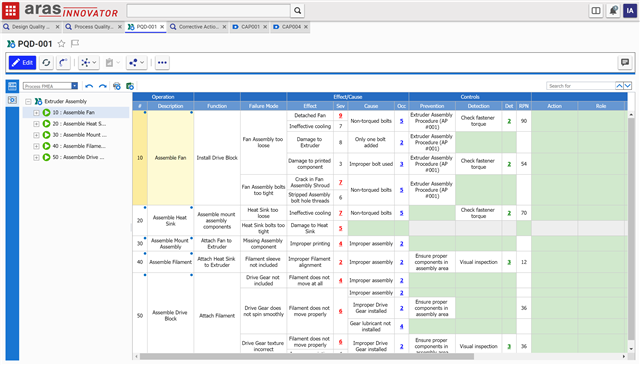
Task: Close the PQD-001 tab
Action: tap(162, 27)
